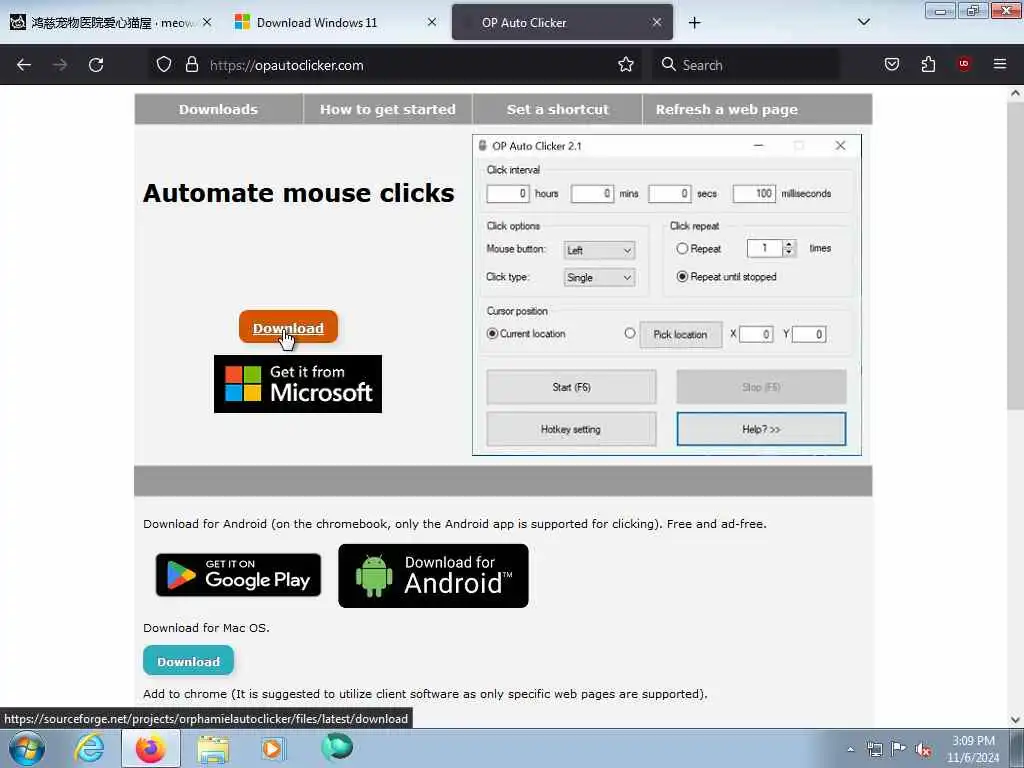Click the network tray icon
1024x768 pixels.
(874, 749)
